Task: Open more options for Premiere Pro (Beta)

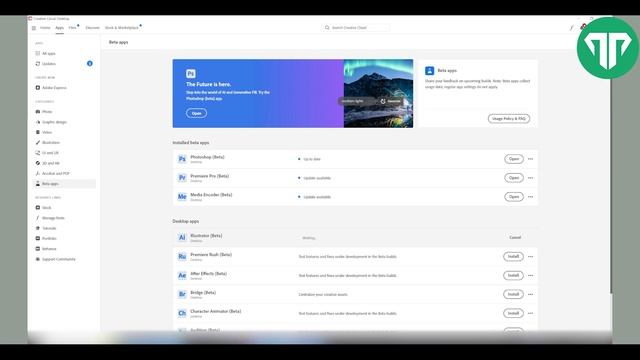Action: click(530, 178)
